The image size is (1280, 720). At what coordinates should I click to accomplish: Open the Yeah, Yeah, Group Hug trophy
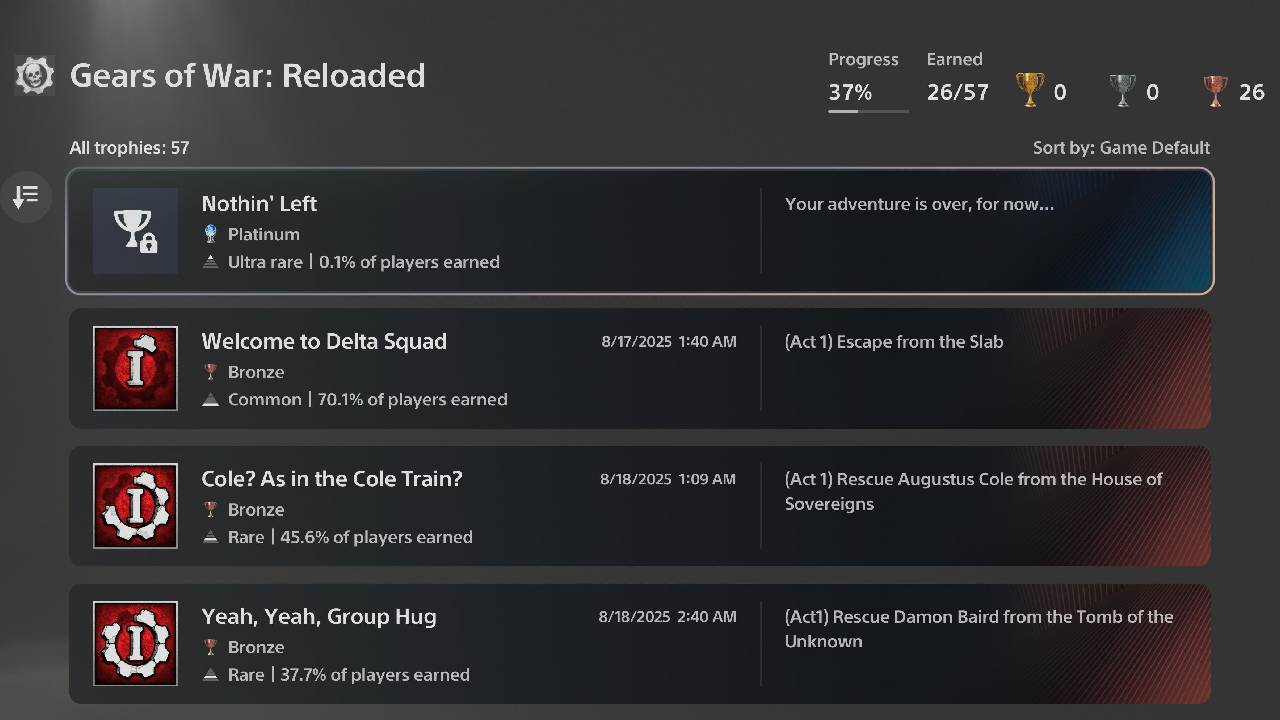(x=640, y=644)
